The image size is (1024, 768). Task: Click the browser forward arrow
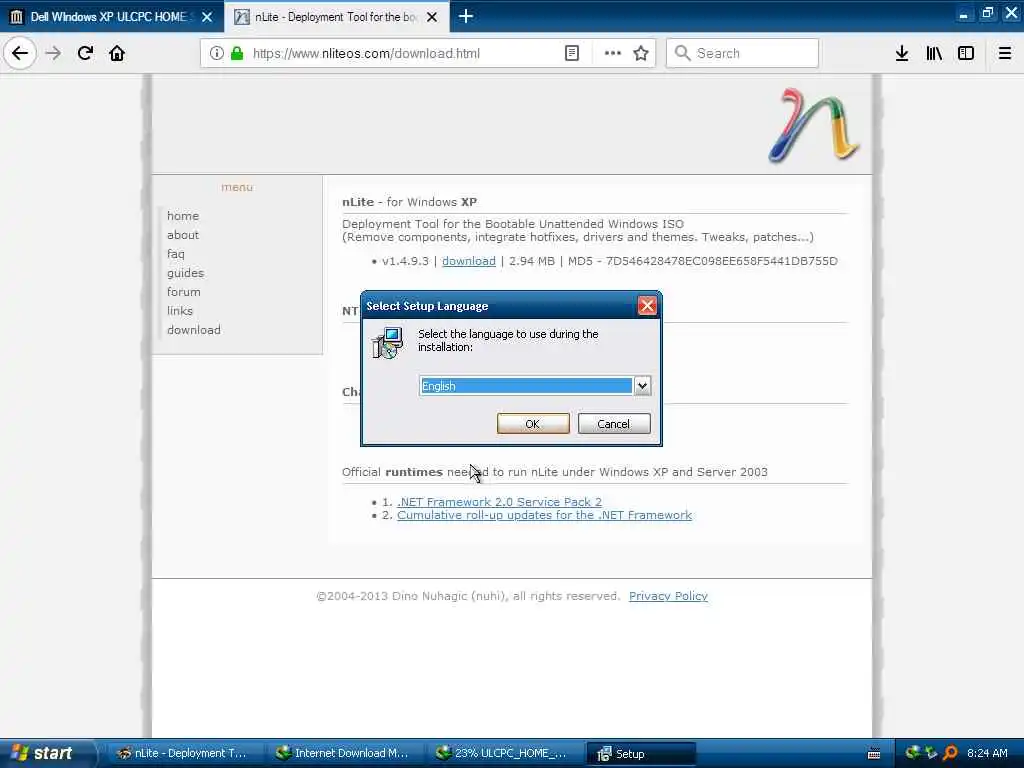54,53
